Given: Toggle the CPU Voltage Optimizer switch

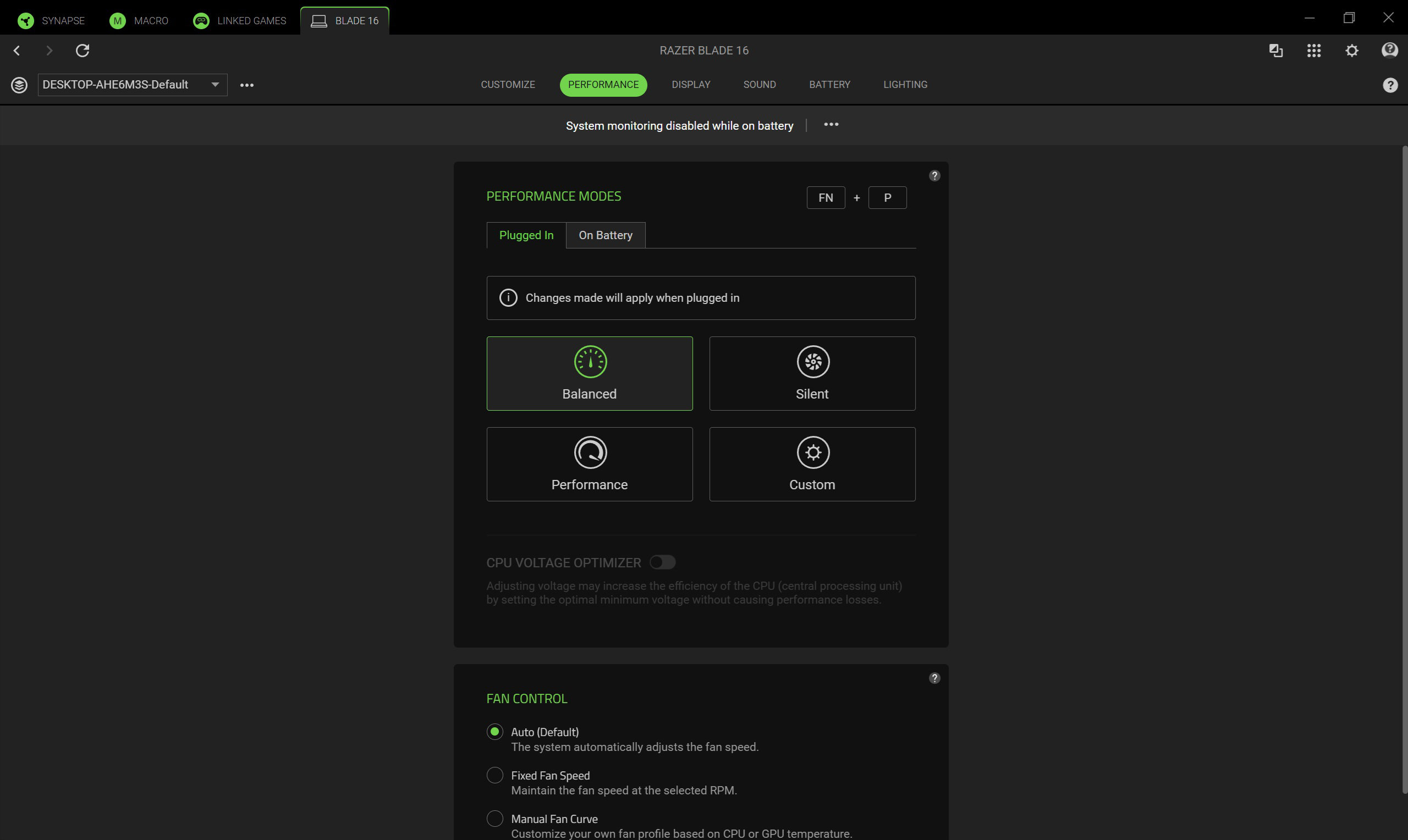Looking at the screenshot, I should click(662, 562).
